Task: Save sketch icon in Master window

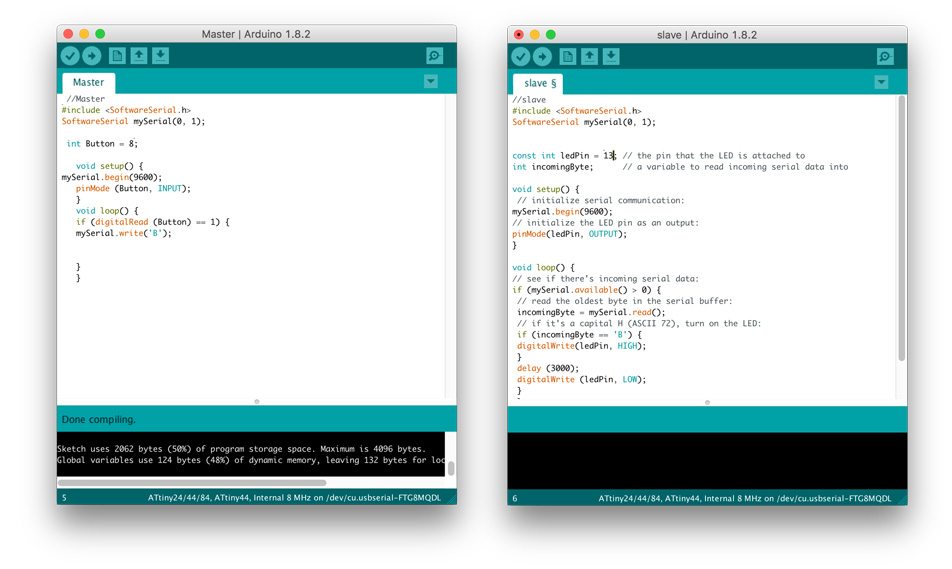Action: [x=160, y=56]
